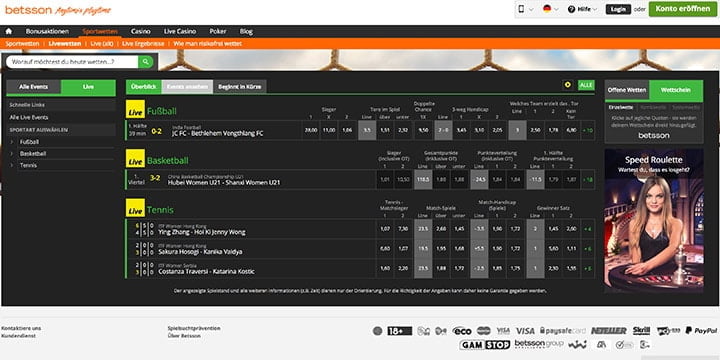Viewport: 720px width, 360px height.
Task: Click the eco payment logo
Action: [x=462, y=331]
